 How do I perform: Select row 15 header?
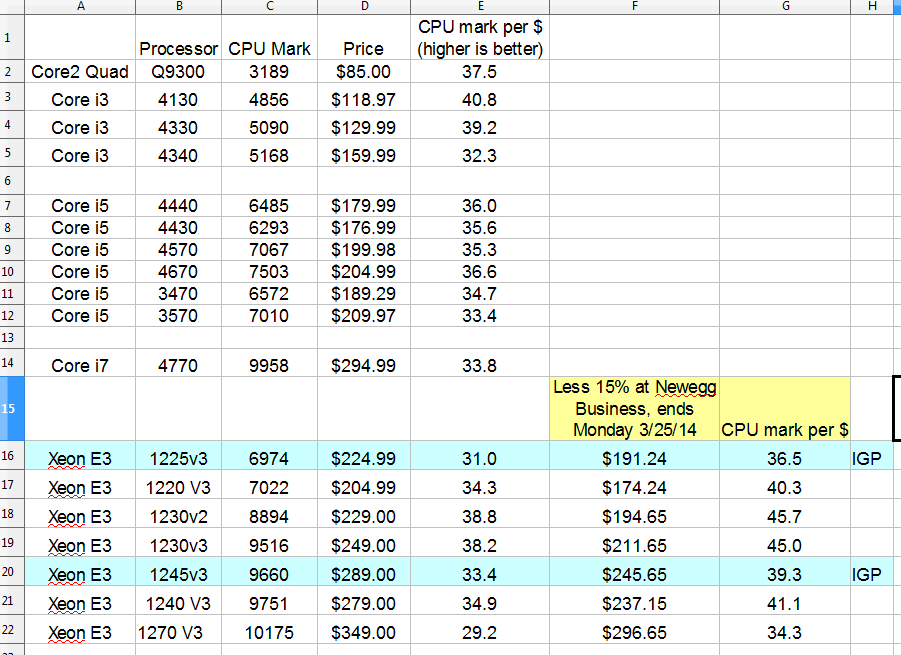coord(12,409)
